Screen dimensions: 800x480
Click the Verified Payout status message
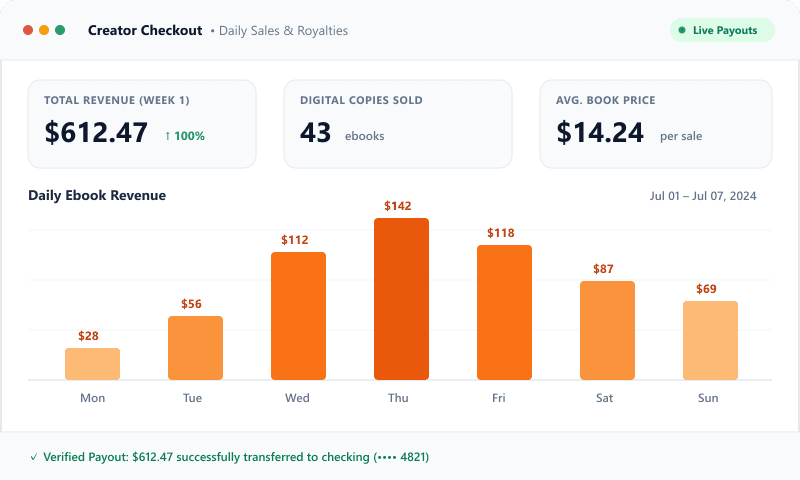(236, 457)
